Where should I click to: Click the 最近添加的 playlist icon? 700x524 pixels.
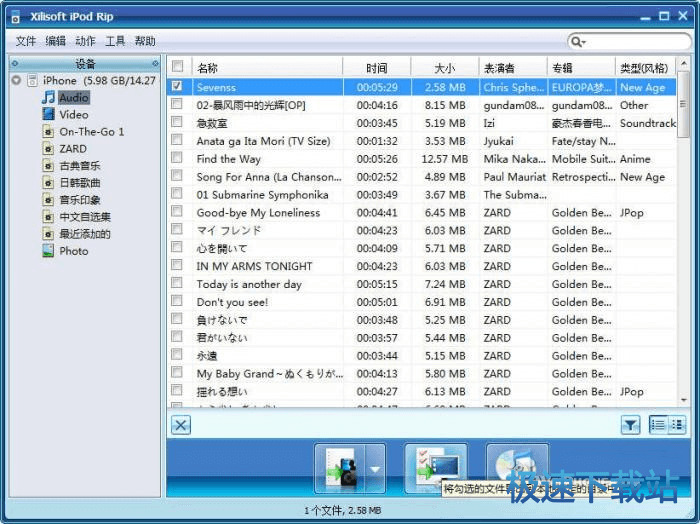[48, 234]
